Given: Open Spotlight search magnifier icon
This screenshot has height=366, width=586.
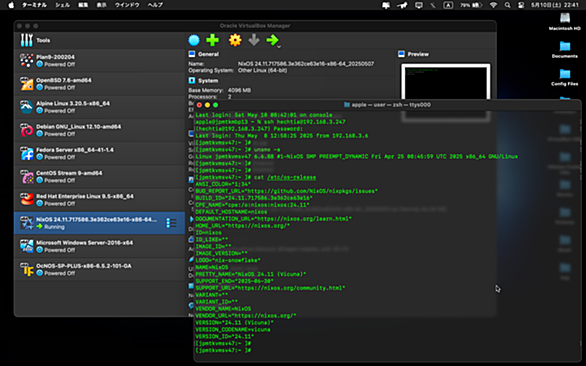Looking at the screenshot, I should click(x=507, y=5).
